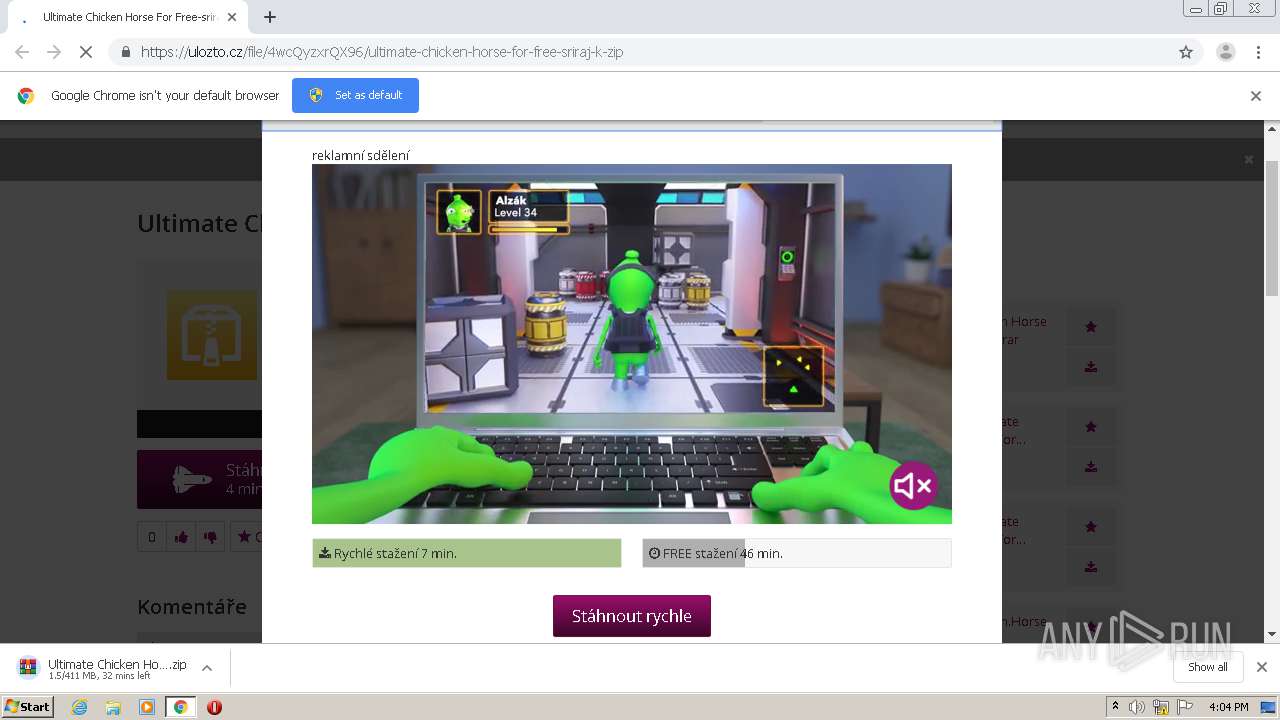Screen dimensions: 1280x720
Task: Favorite the related Horse rar file
Action: (1091, 326)
